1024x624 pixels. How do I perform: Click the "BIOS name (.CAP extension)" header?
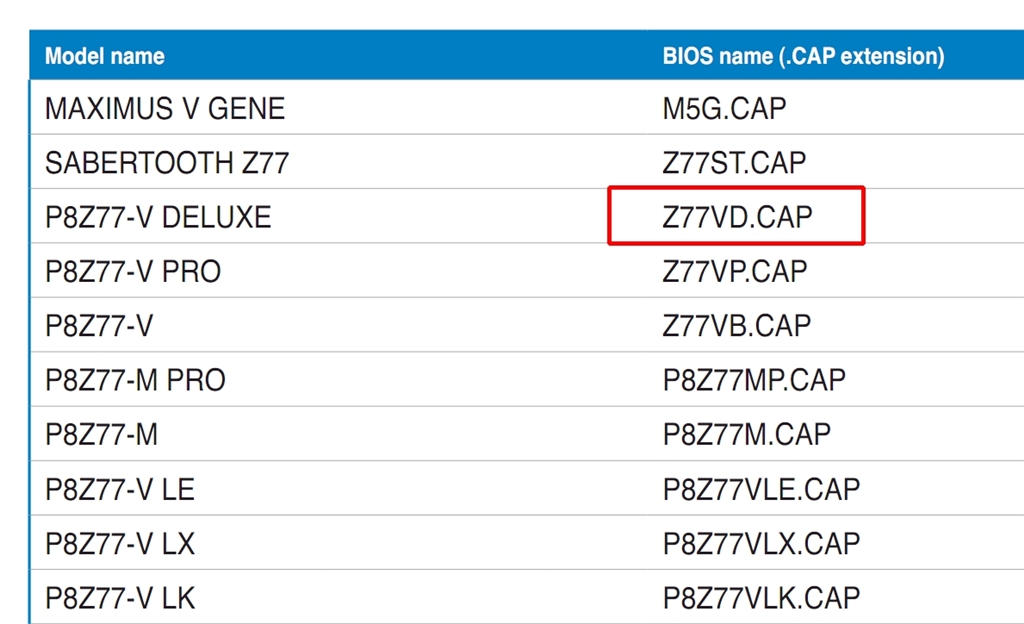[803, 56]
